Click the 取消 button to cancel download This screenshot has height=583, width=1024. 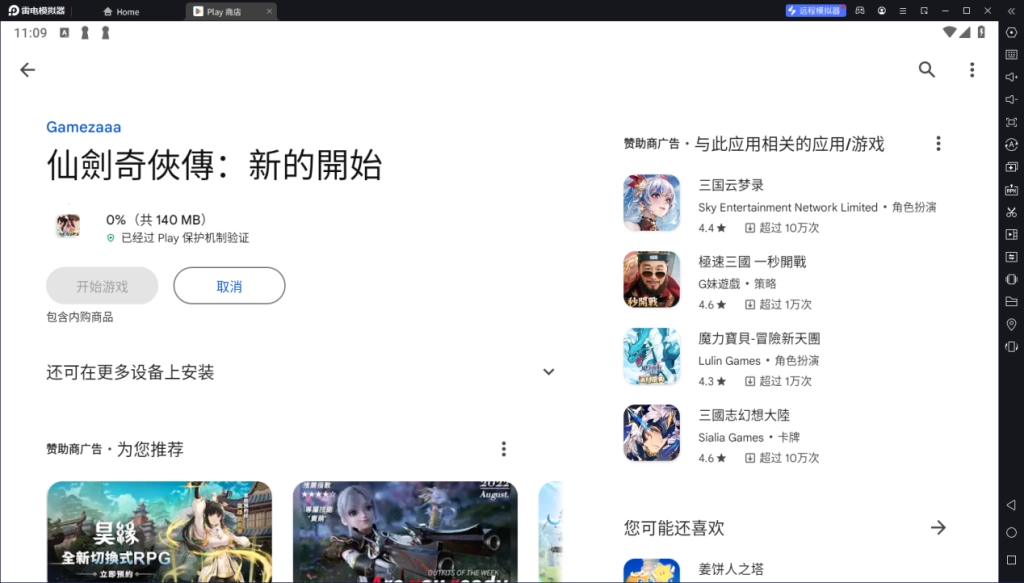pyautogui.click(x=229, y=286)
